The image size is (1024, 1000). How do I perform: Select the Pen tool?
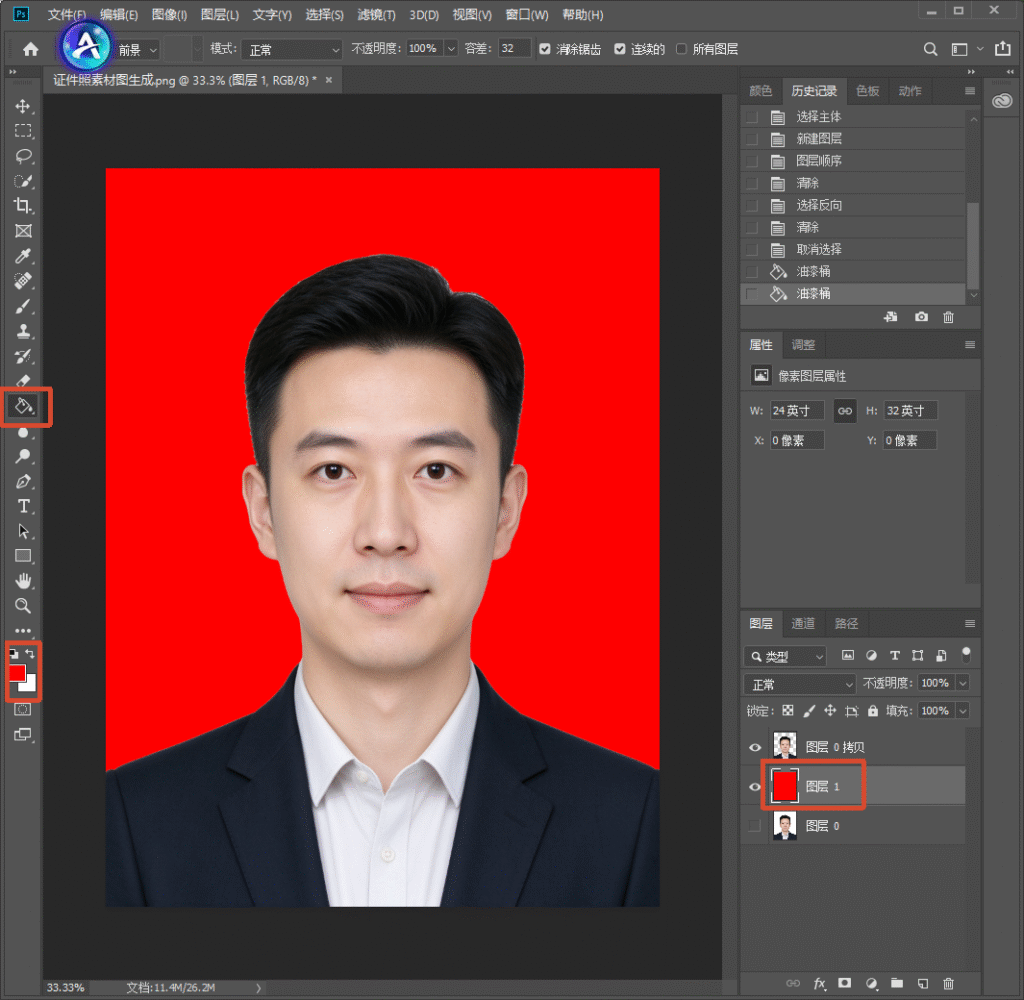tap(24, 481)
